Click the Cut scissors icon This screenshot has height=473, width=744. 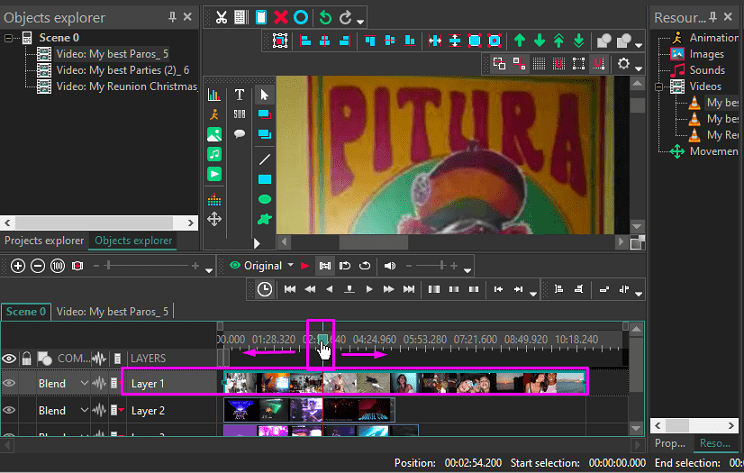(221, 18)
